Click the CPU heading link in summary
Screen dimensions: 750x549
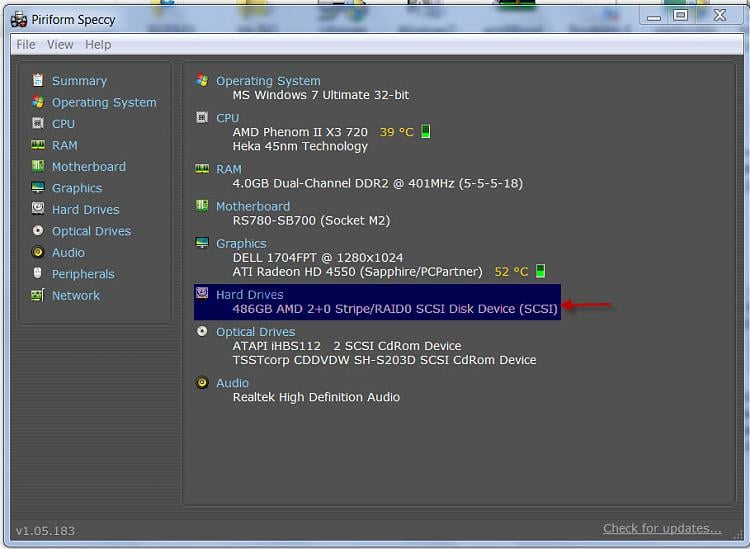227,118
